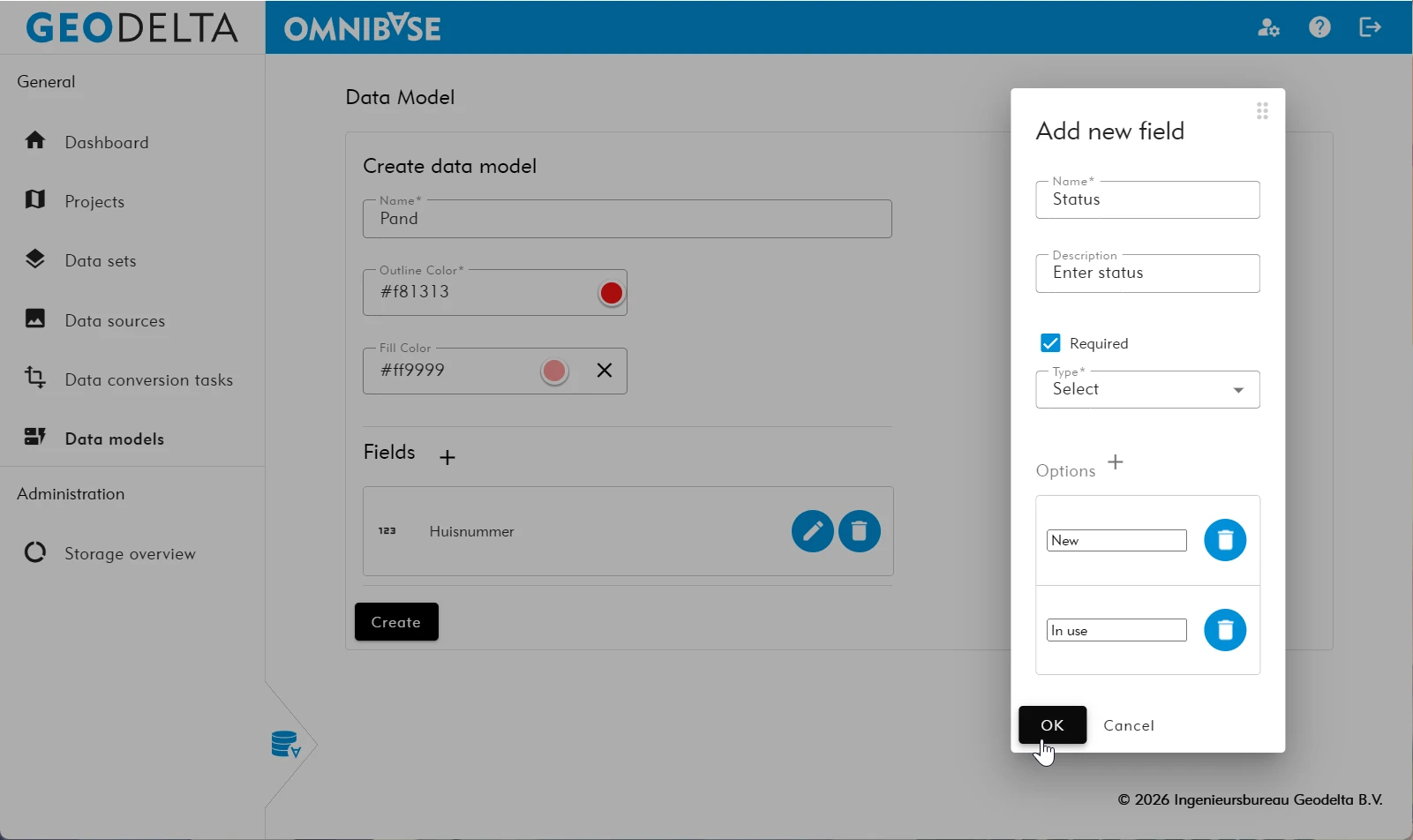Screen dimensions: 1413x840
Task: Click the logout icon in header
Action: click(x=1370, y=27)
